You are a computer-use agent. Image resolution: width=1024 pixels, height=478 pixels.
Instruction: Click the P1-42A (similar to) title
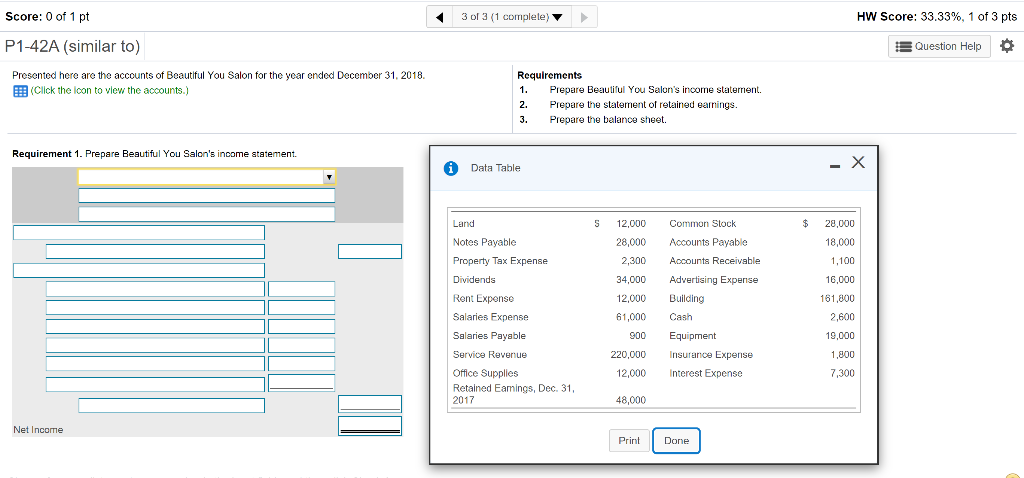(72, 46)
